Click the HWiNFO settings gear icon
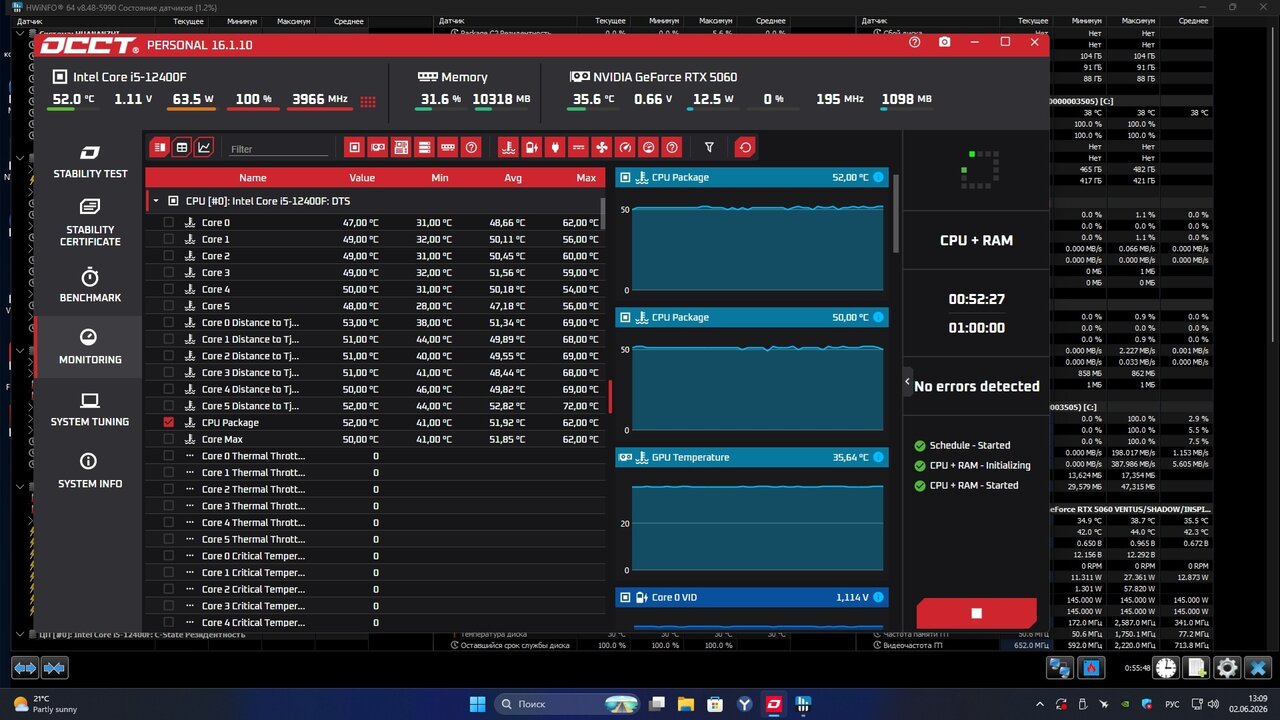The image size is (1280, 720). pyautogui.click(x=1227, y=667)
